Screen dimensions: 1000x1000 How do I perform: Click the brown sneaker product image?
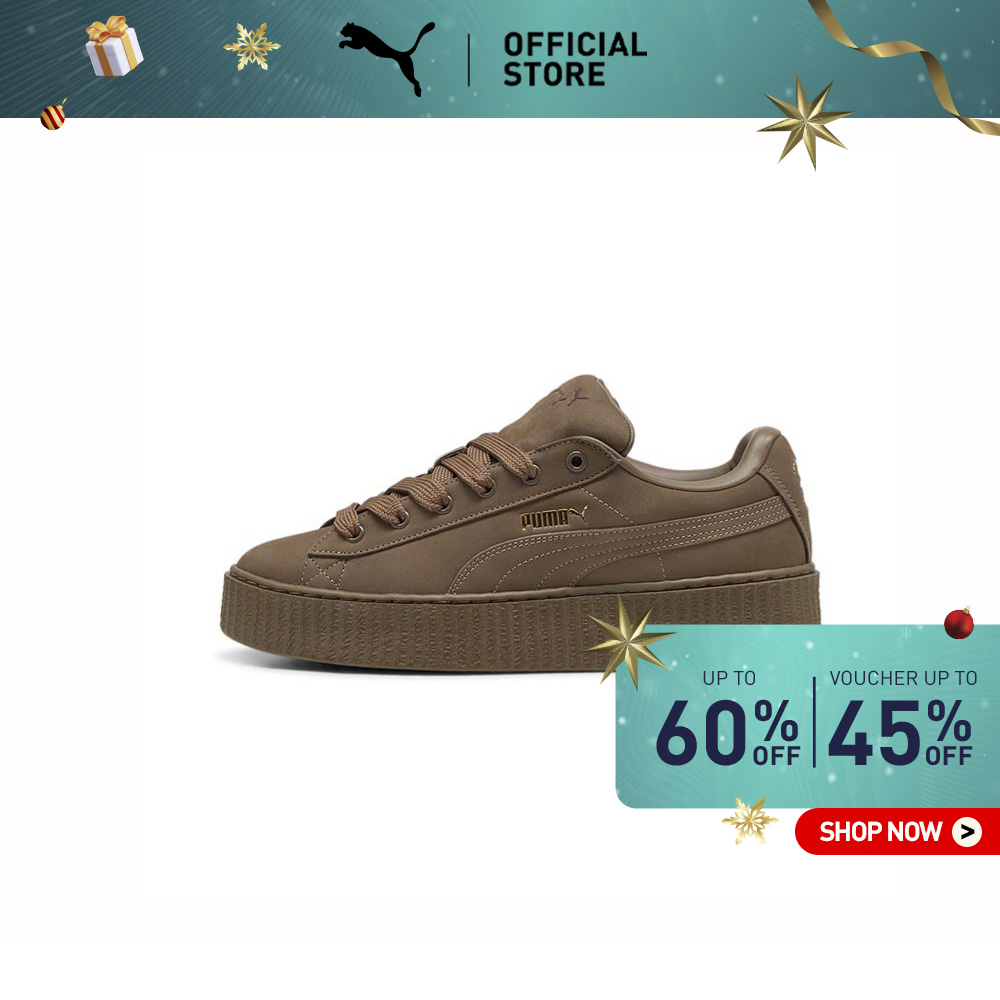pyautogui.click(x=520, y=523)
